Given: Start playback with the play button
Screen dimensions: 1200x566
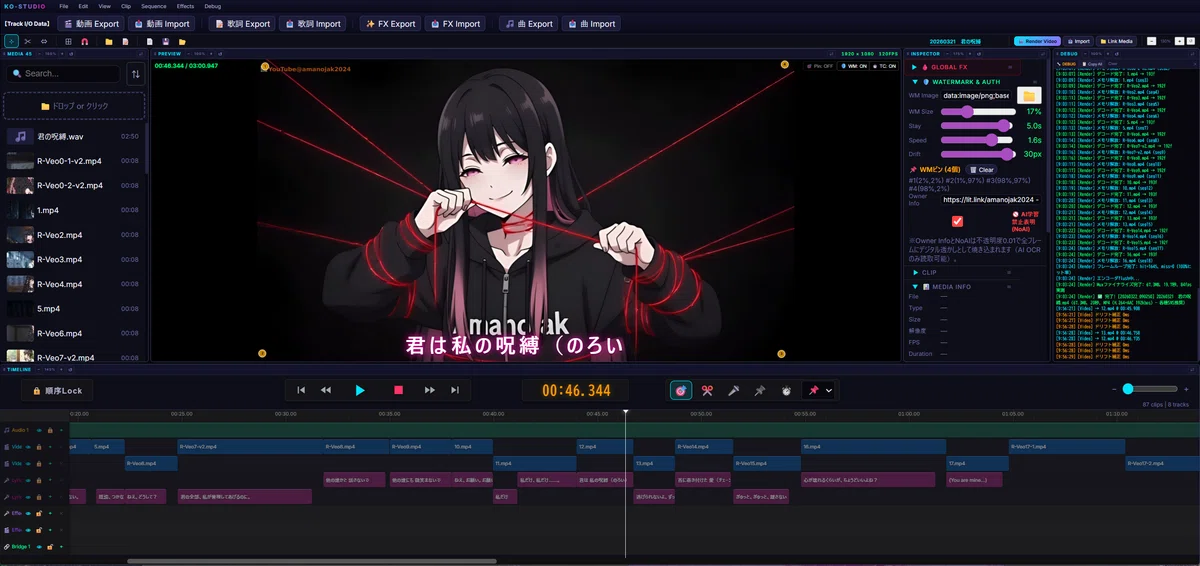Looking at the screenshot, I should tap(361, 390).
